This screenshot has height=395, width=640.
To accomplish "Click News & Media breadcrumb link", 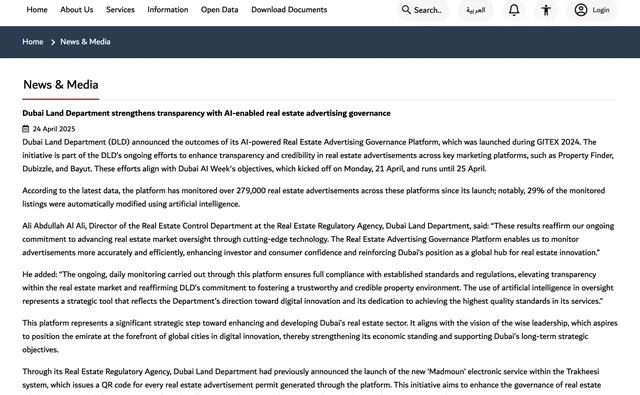I will [x=85, y=42].
